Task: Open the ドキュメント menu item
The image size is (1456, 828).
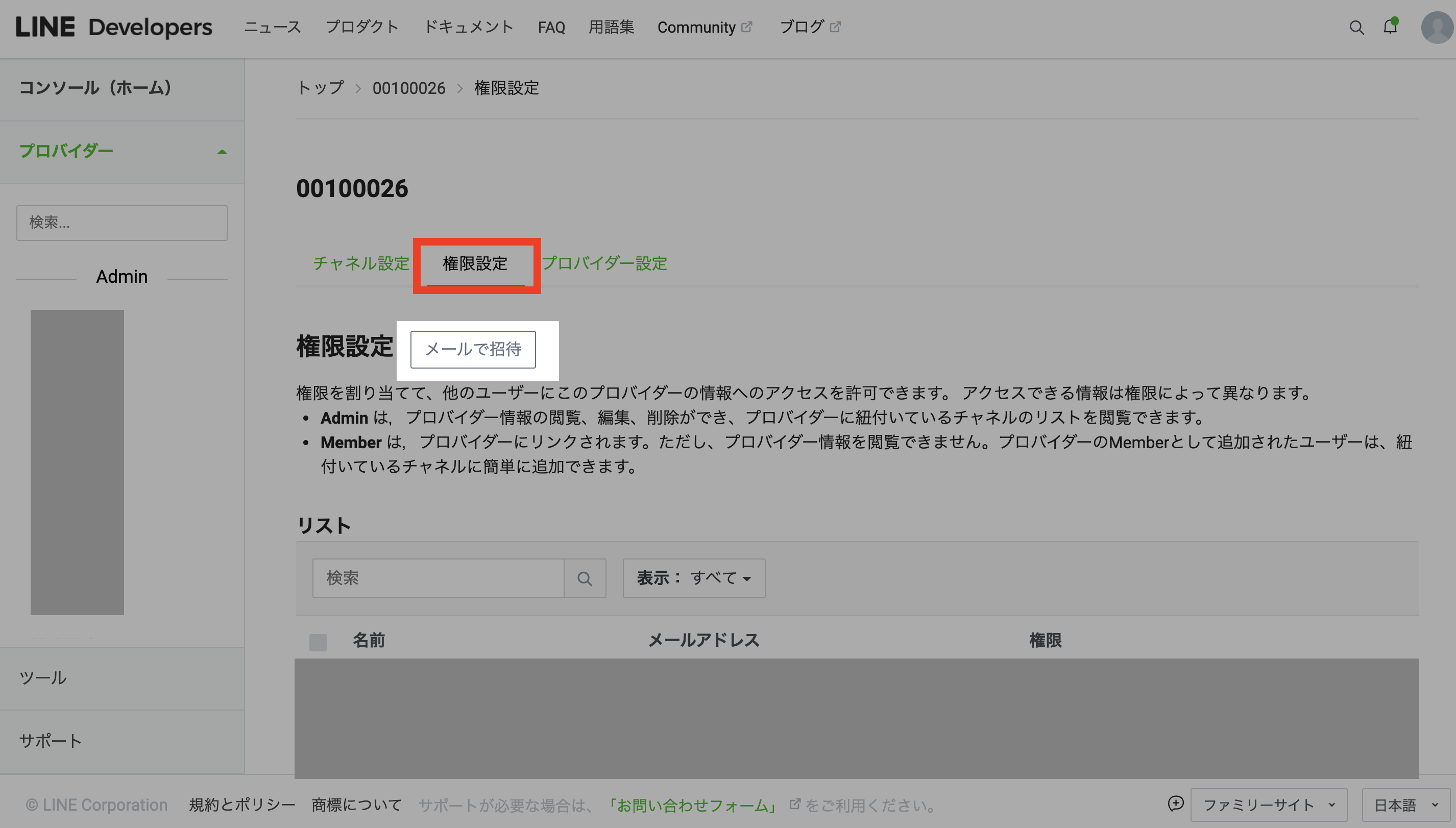Action: point(468,27)
